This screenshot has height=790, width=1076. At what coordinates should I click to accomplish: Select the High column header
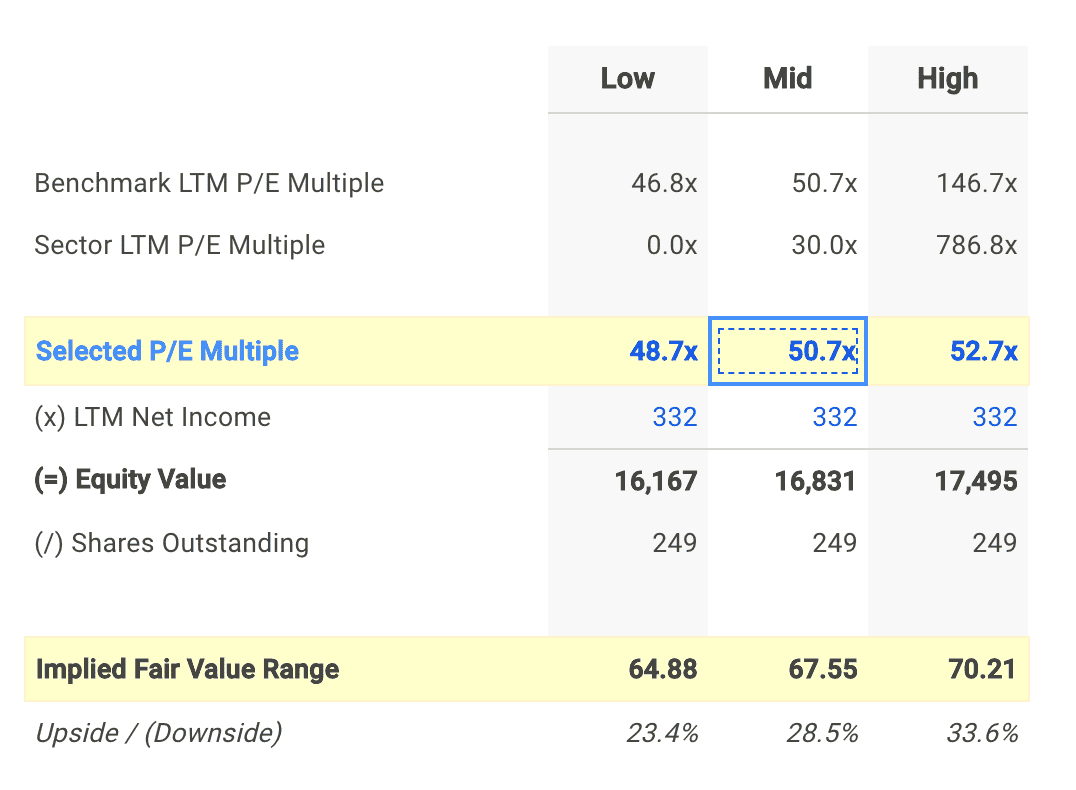point(947,79)
